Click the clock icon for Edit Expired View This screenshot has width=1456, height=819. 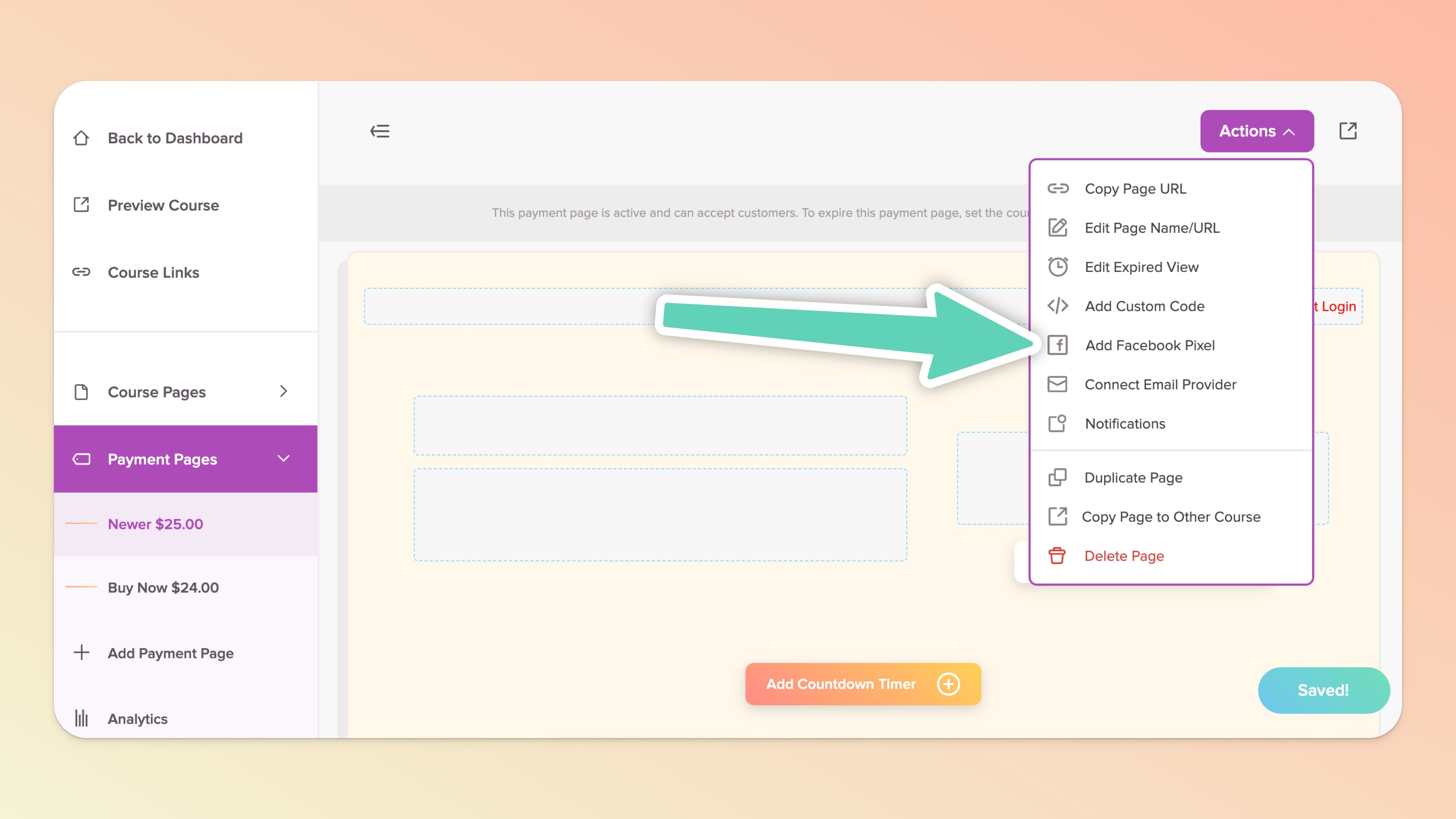(1058, 267)
